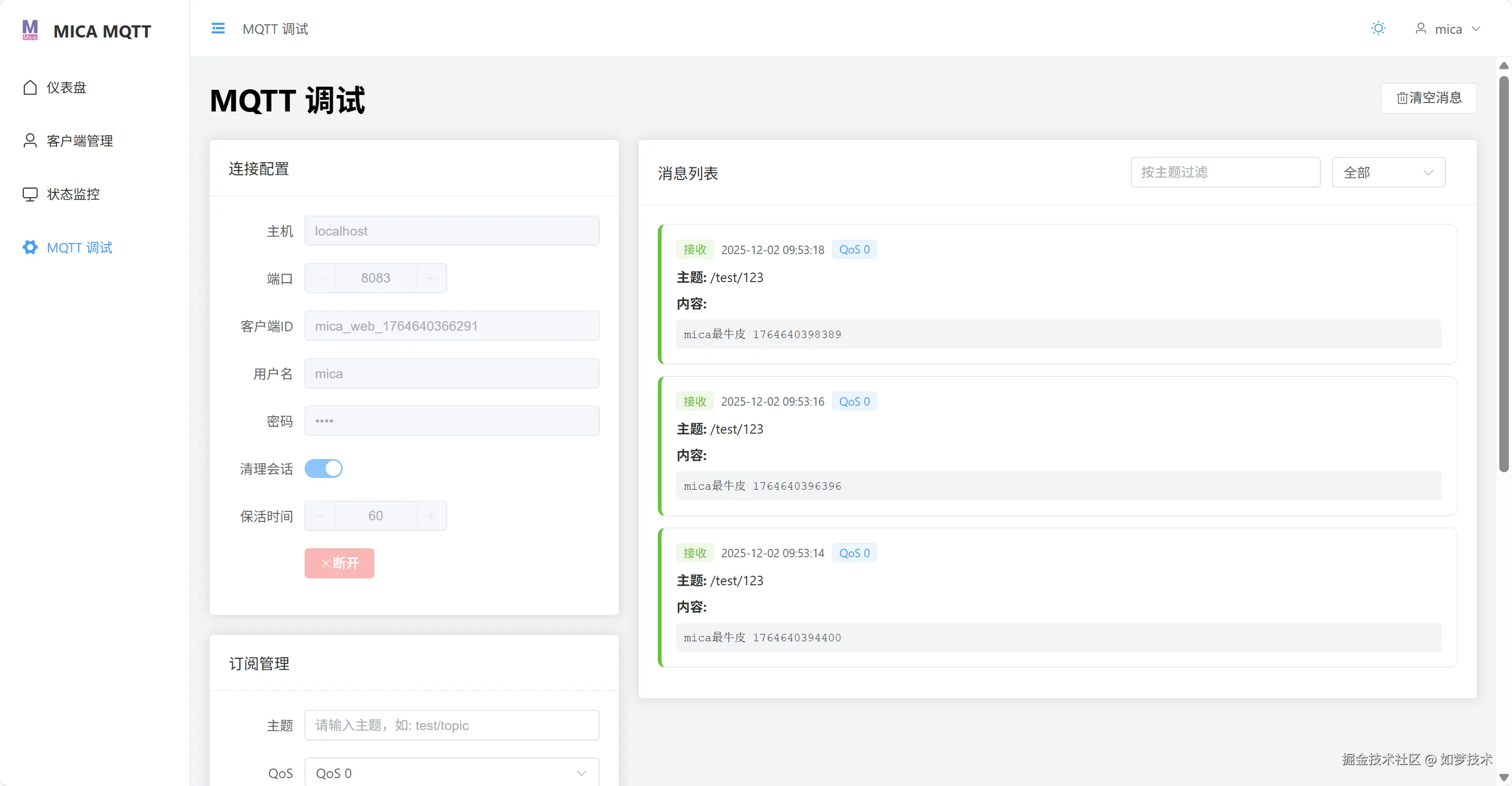
Task: Toggle the 清理会话 switch
Action: [x=324, y=469]
